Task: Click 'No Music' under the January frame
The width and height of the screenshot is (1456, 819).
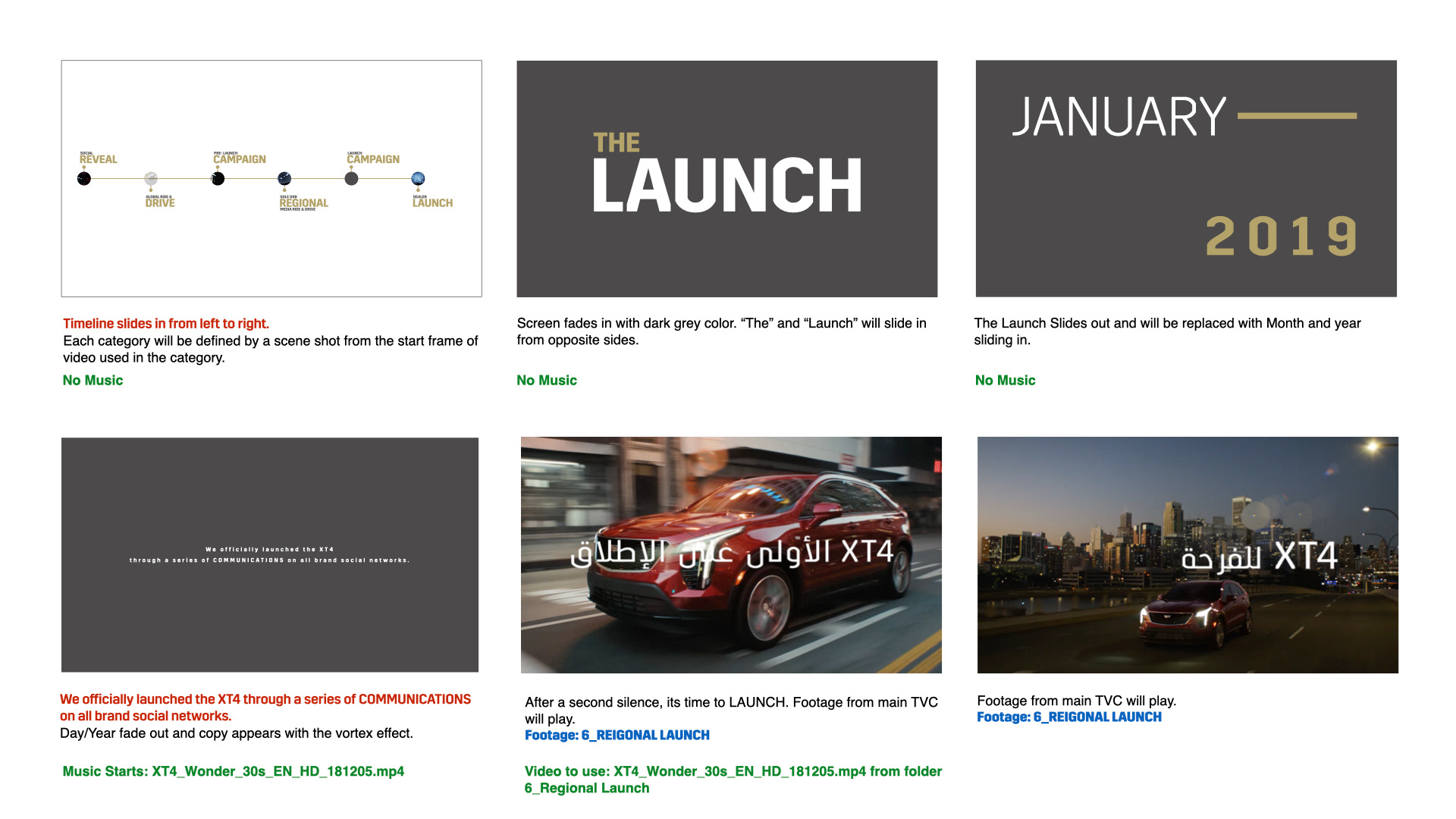Action: (x=1005, y=381)
